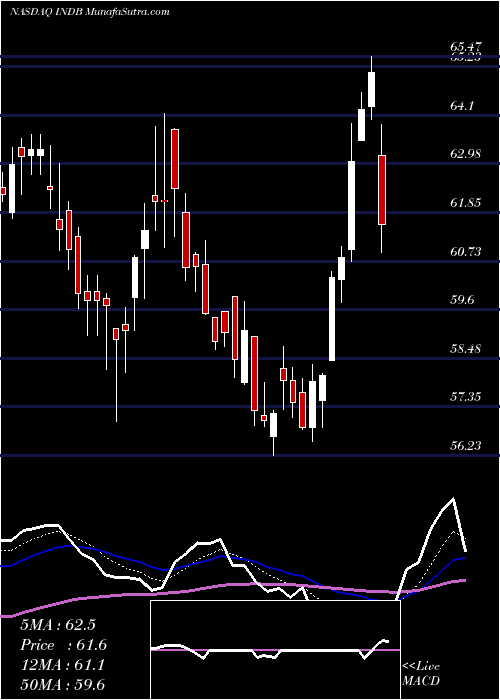Click the MACD inset chart panel
Image resolution: width=500 pixels, height=700 pixels.
275,650
